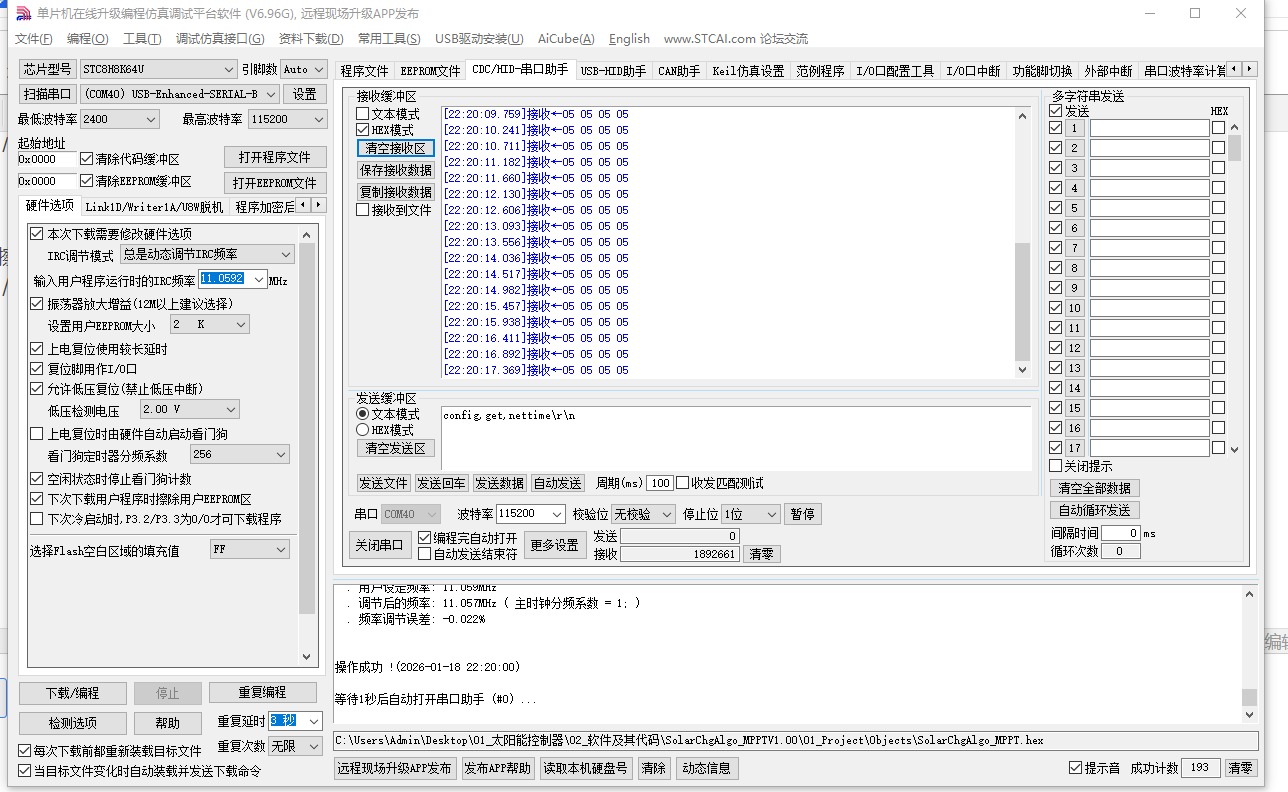
Task: Click log line 操作成功 !(2026-01-18 22:20:00)
Action: tap(428, 667)
